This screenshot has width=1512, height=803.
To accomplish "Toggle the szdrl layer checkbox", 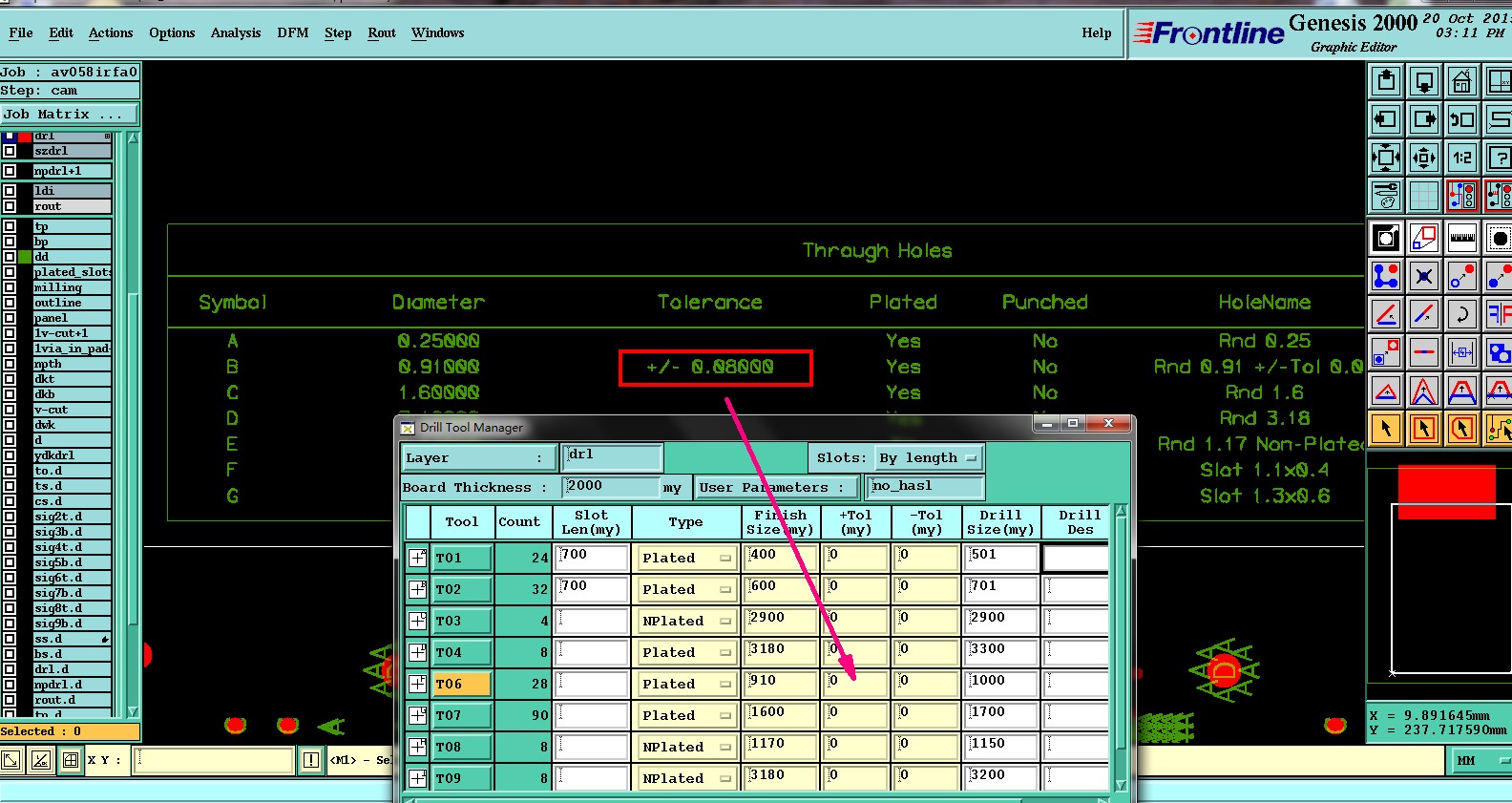I will pyautogui.click(x=10, y=151).
